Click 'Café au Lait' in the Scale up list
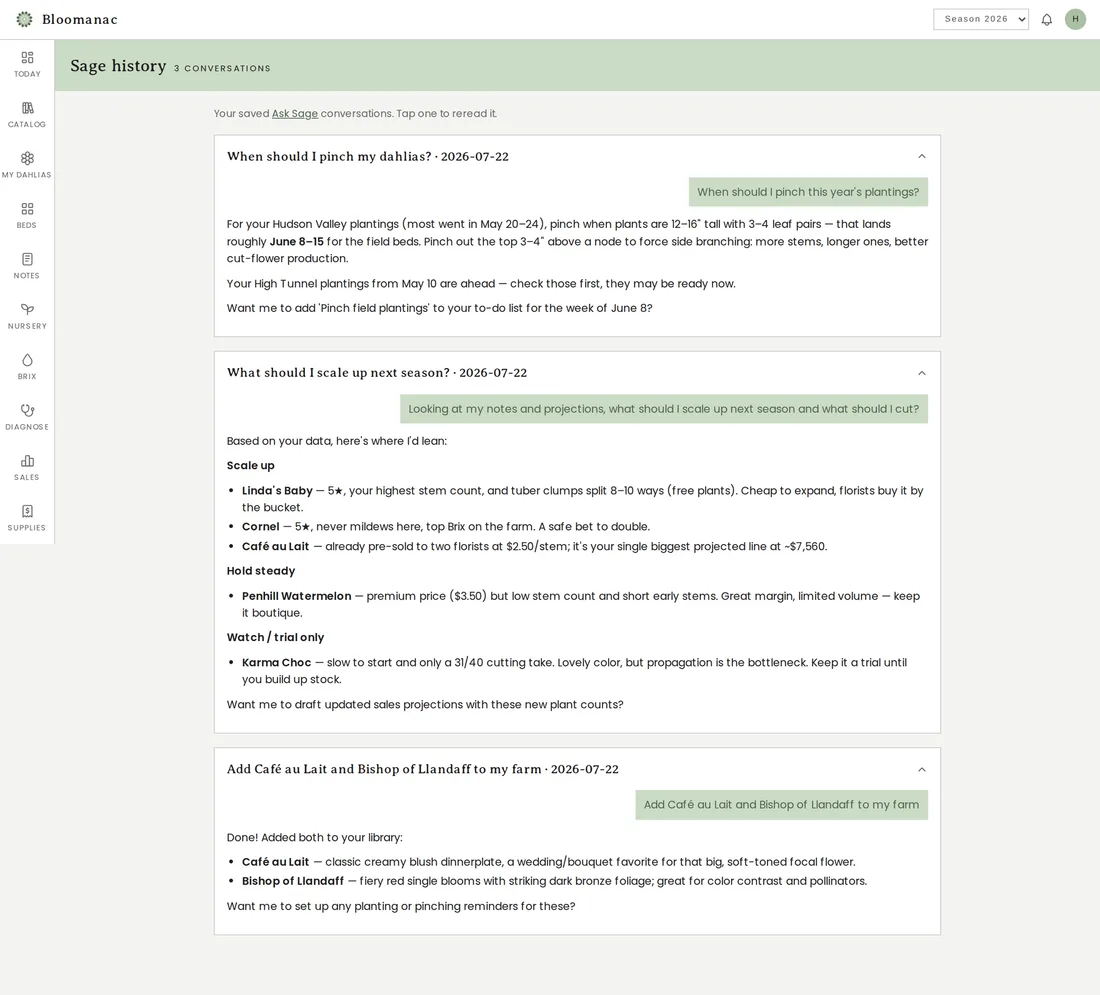Image resolution: width=1100 pixels, height=995 pixels. [275, 546]
